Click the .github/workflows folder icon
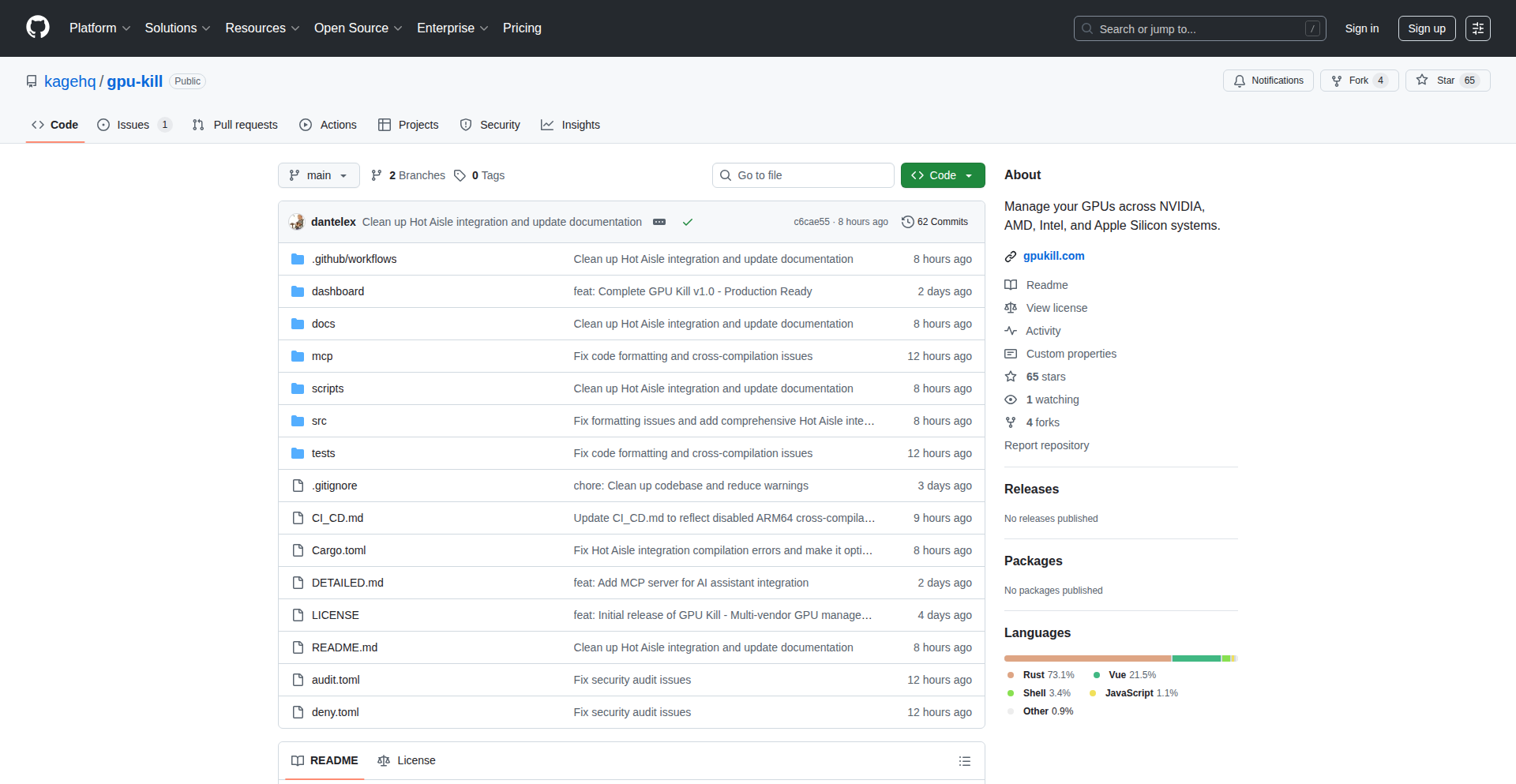1516x784 pixels. tap(298, 259)
